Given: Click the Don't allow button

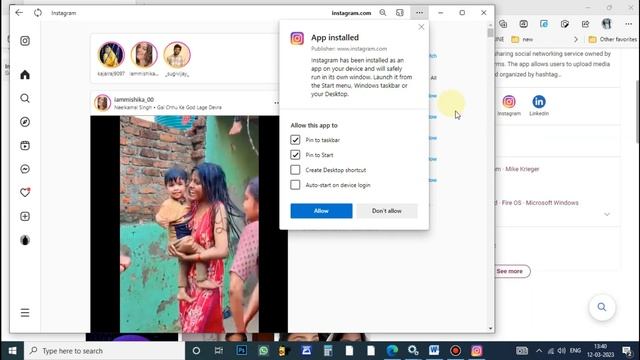Looking at the screenshot, I should 387,211.
